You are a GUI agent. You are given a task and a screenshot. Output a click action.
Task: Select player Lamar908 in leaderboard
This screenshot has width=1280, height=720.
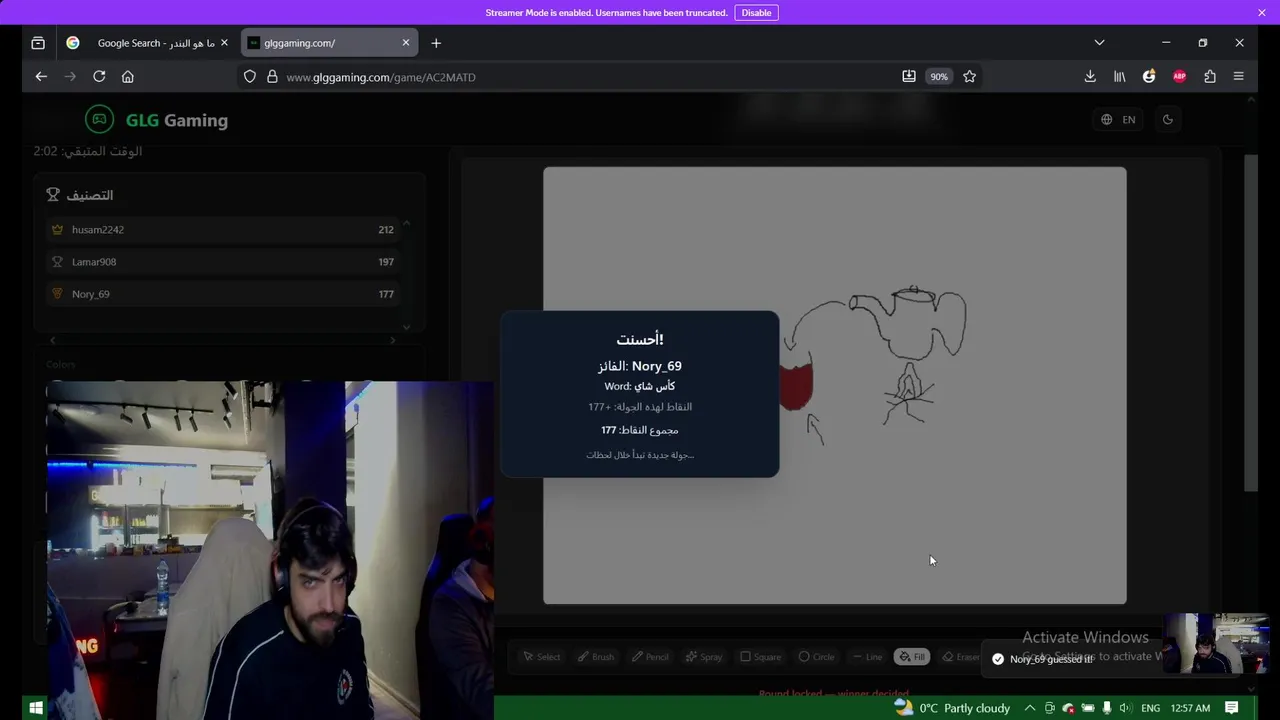[x=223, y=262]
